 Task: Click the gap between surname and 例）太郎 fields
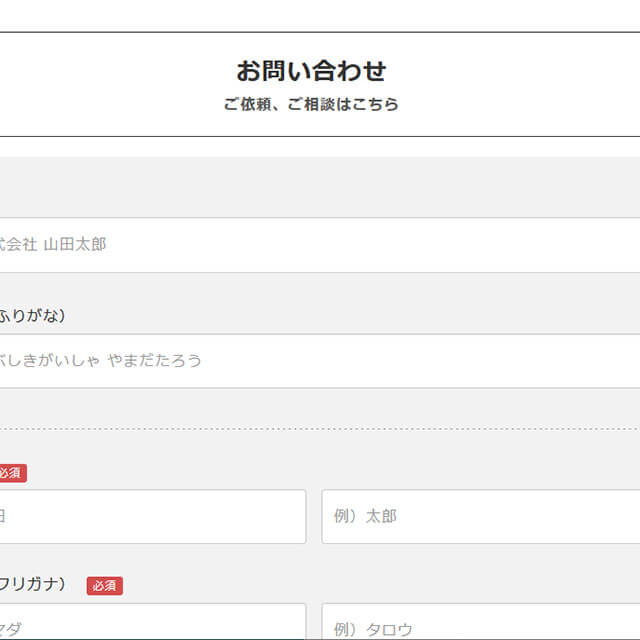tap(314, 517)
